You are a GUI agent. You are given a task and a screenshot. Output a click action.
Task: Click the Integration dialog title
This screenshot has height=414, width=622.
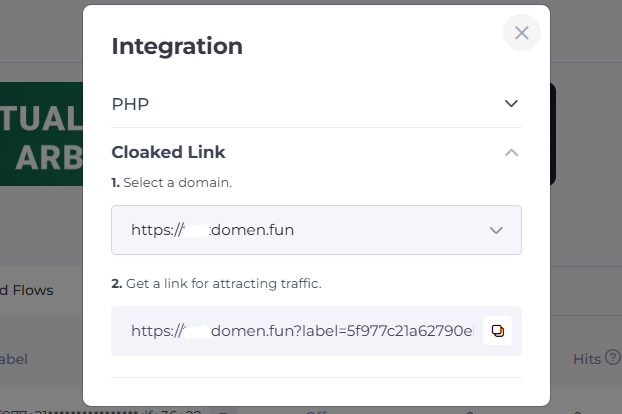(x=177, y=46)
